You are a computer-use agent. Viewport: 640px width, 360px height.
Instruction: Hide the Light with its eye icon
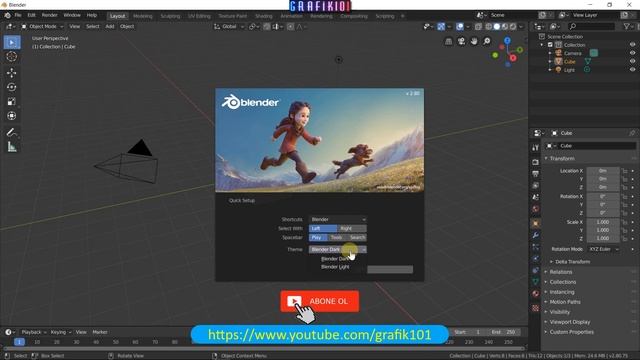click(632, 70)
